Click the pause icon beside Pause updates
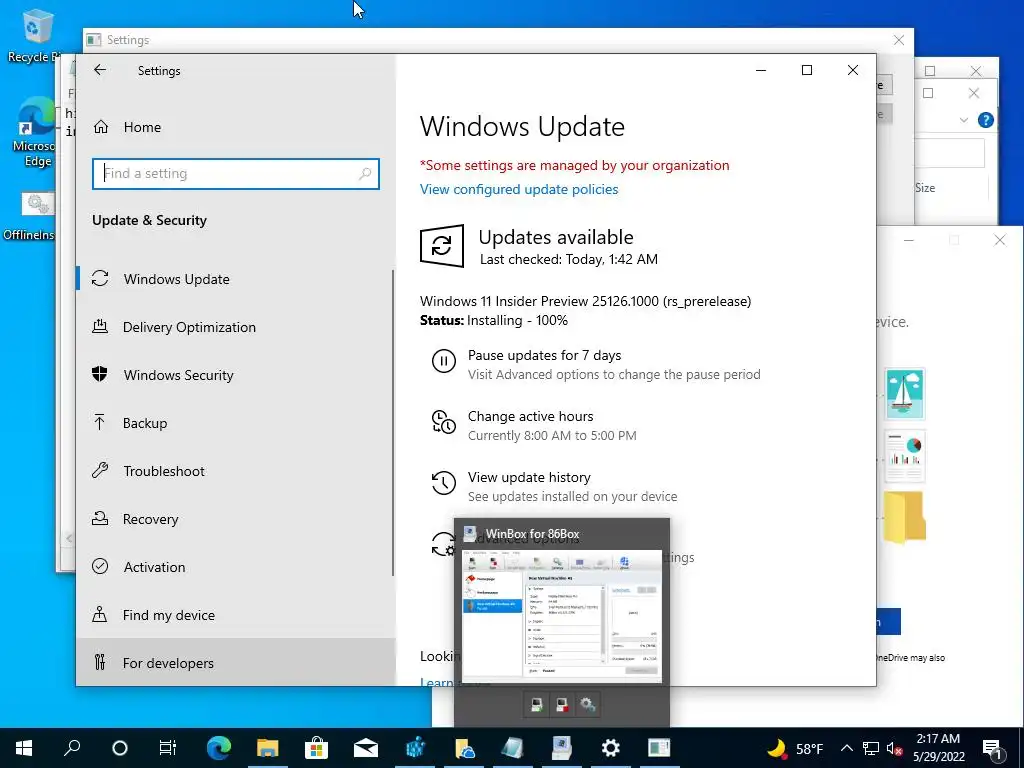 (443, 360)
